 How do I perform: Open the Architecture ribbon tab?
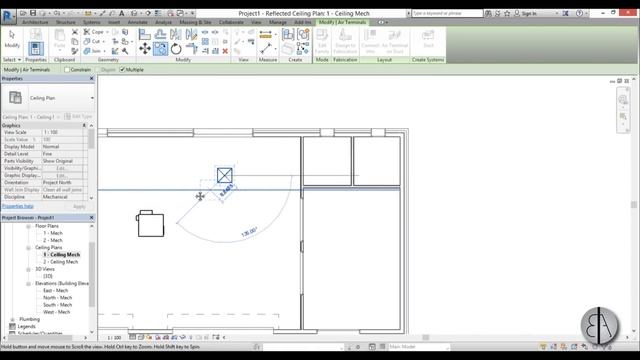[x=35, y=22]
